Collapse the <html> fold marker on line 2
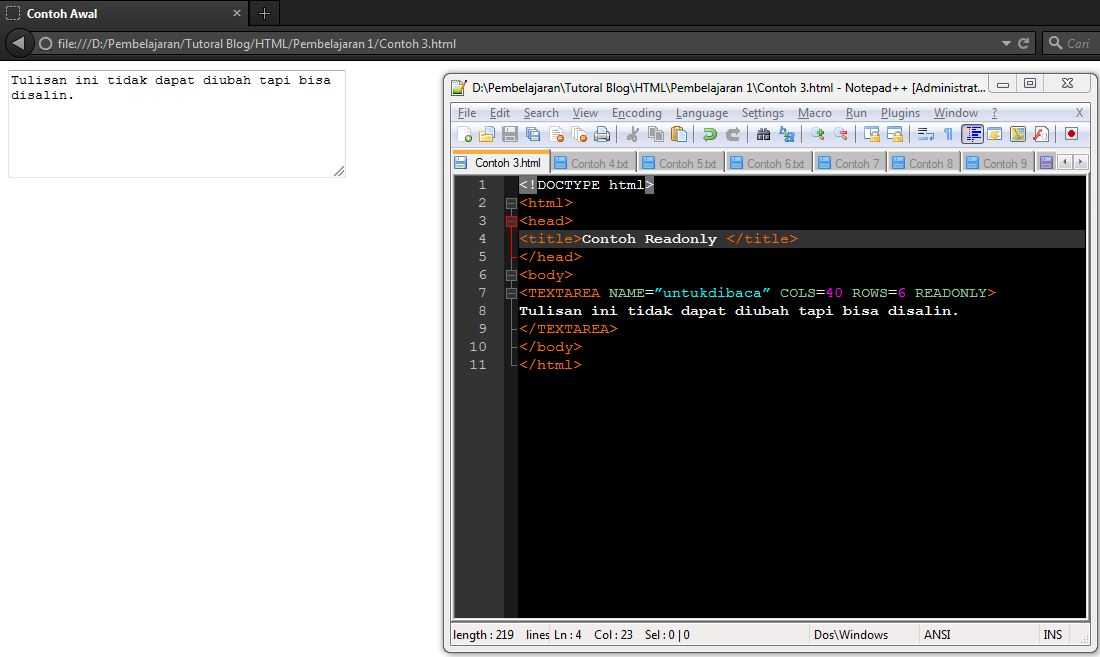Viewport: 1100px width, 657px height. click(x=511, y=203)
